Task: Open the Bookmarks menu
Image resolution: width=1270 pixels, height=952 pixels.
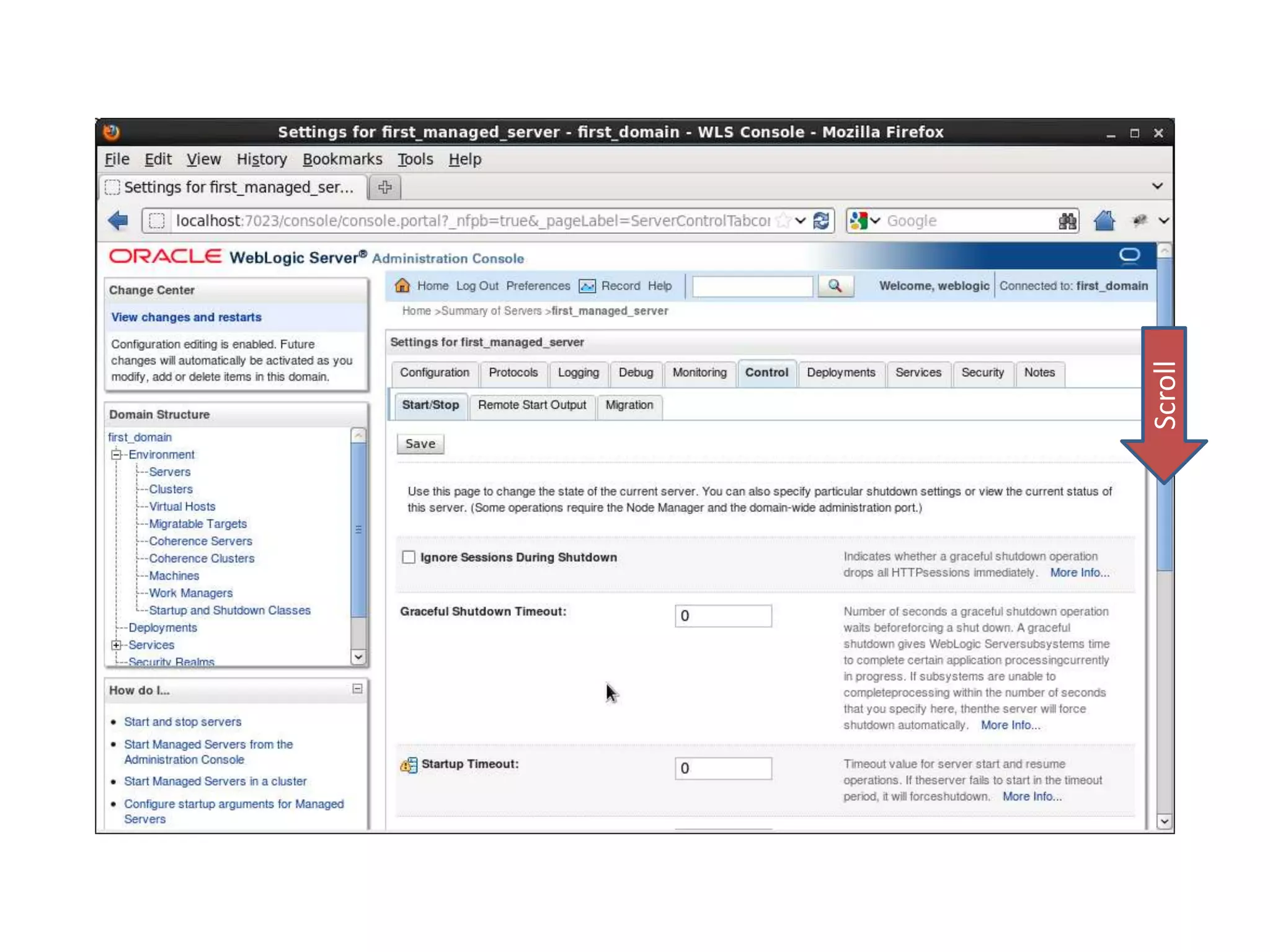Action: 342,159
